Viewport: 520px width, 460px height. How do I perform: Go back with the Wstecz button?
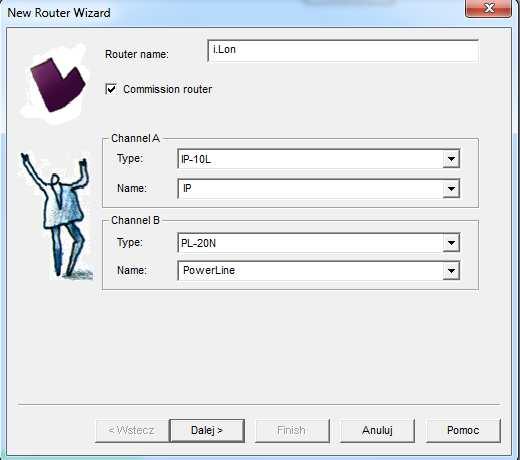click(132, 430)
